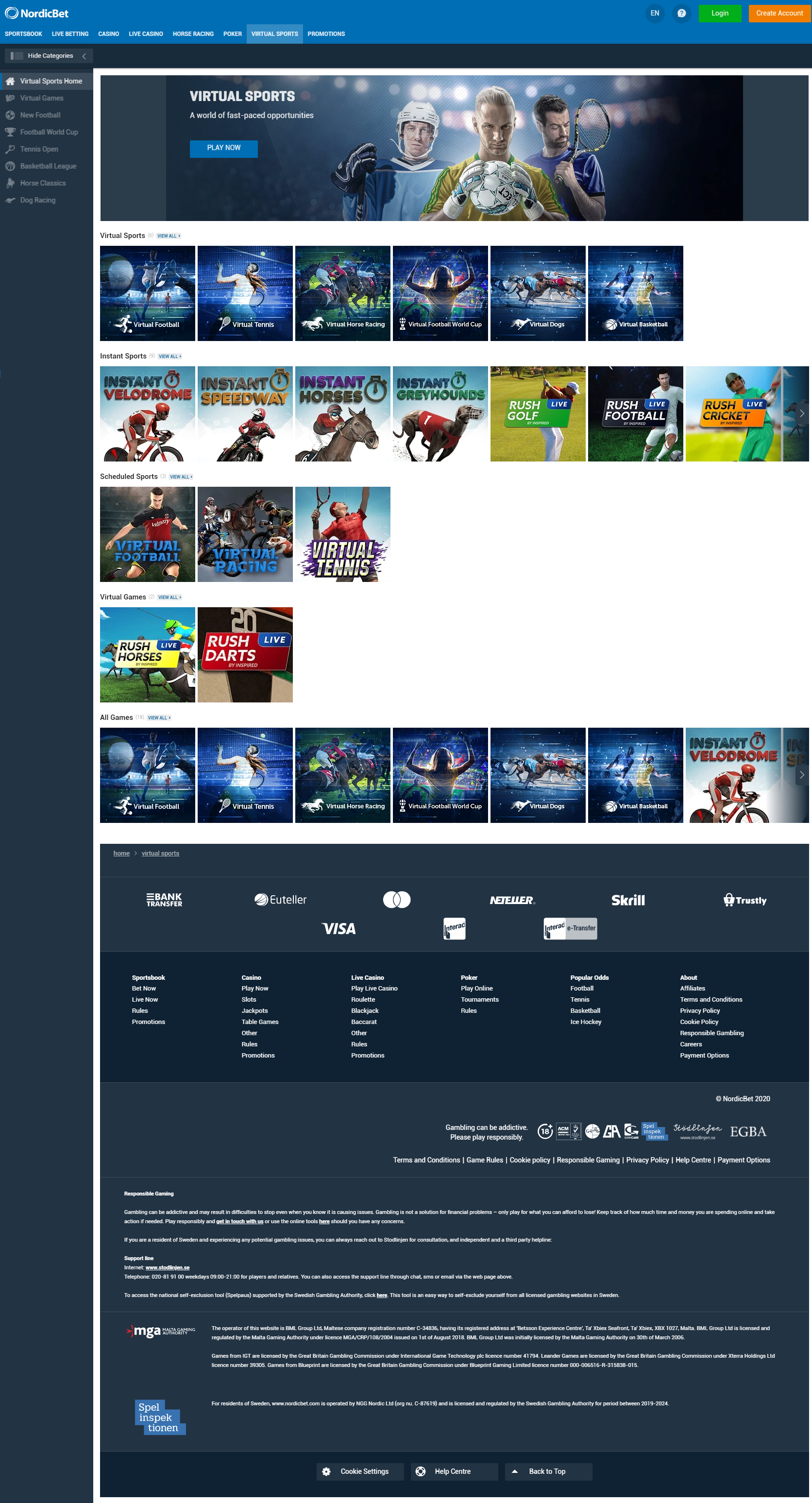812x1503 pixels.
Task: Open Cookie Settings gear icon
Action: [327, 1471]
